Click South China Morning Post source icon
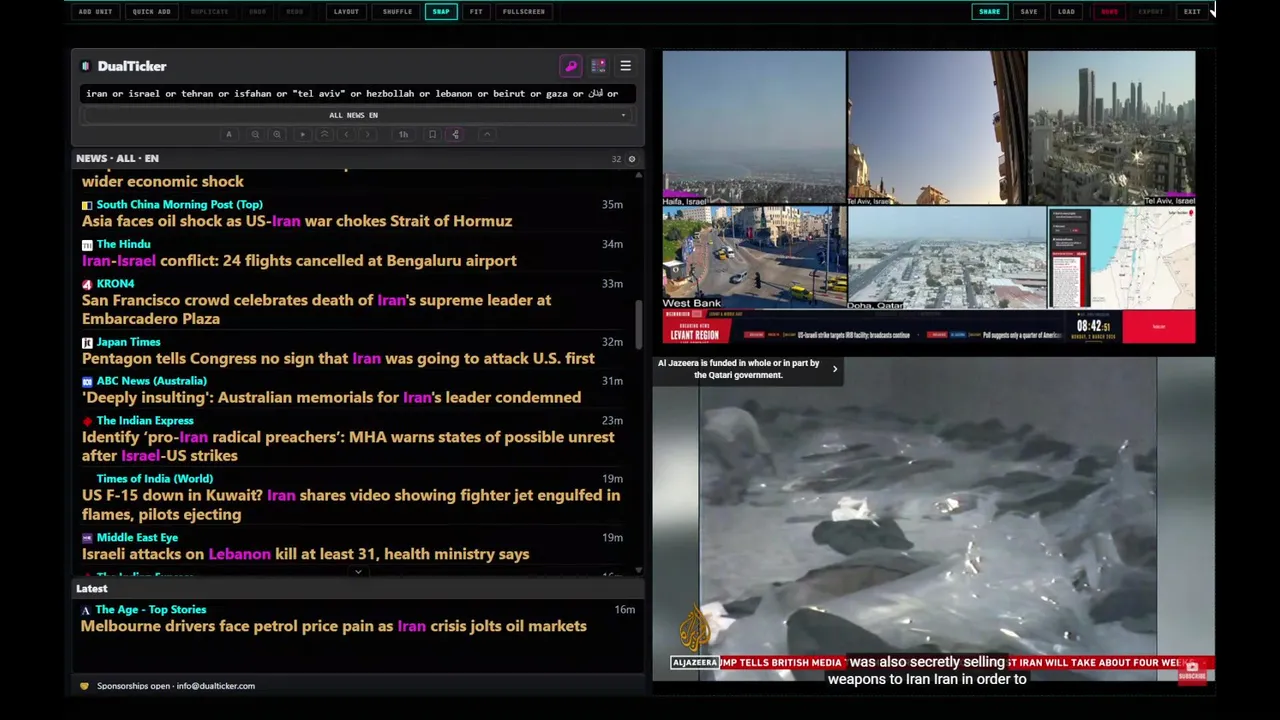 pos(87,205)
